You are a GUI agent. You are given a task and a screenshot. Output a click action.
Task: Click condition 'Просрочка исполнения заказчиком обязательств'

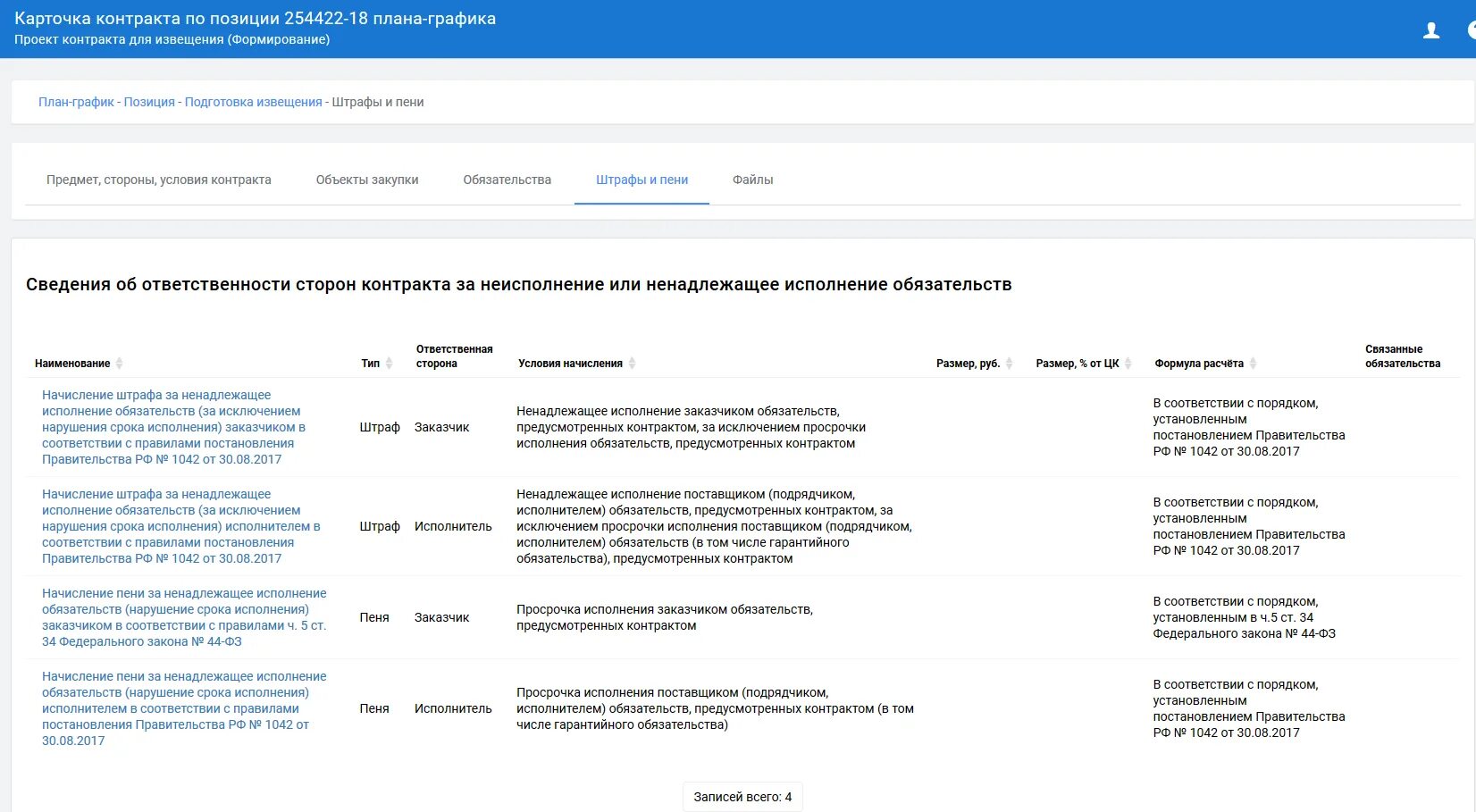click(x=665, y=617)
